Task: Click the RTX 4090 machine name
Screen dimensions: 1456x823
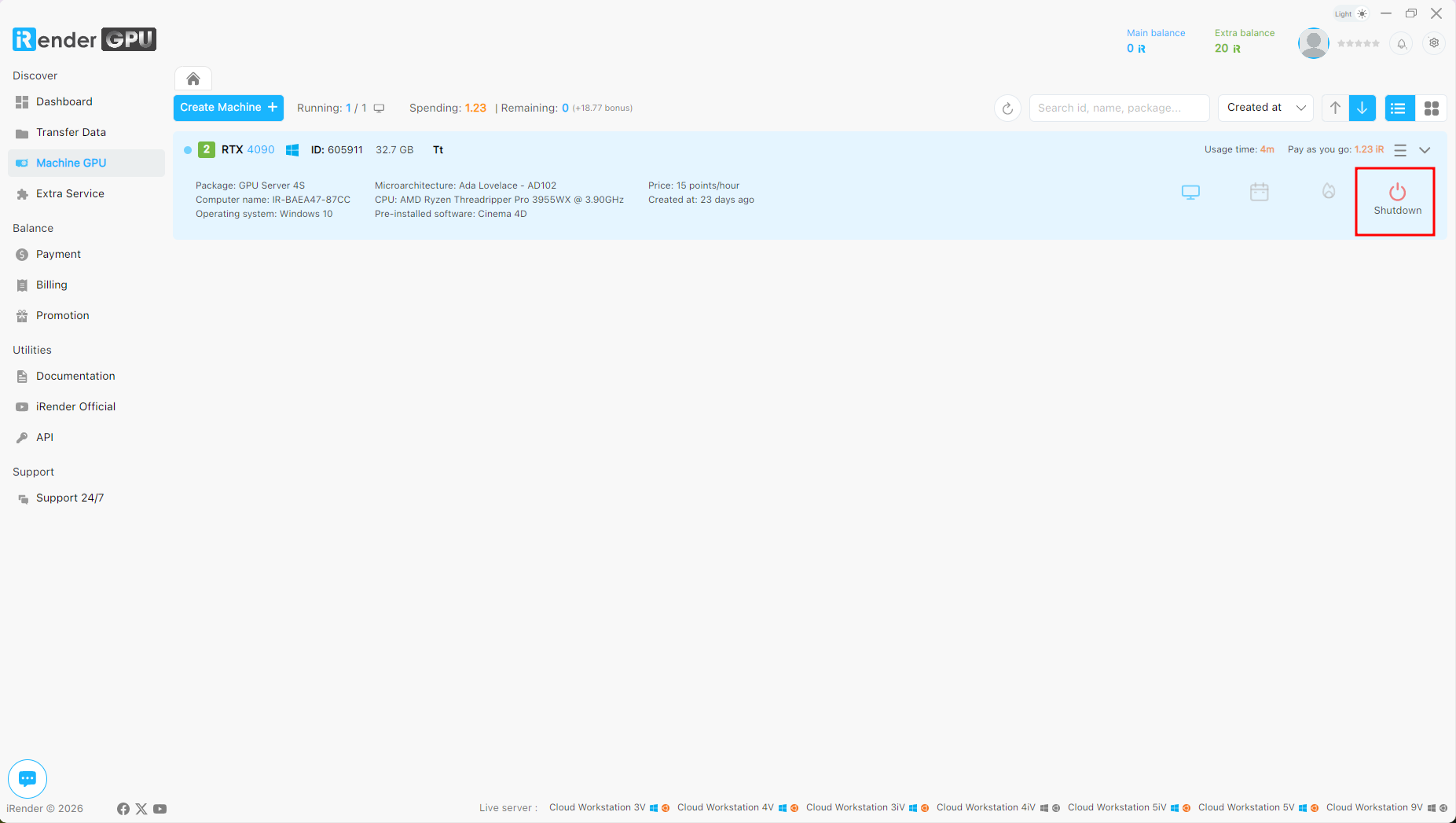Action: click(x=248, y=150)
